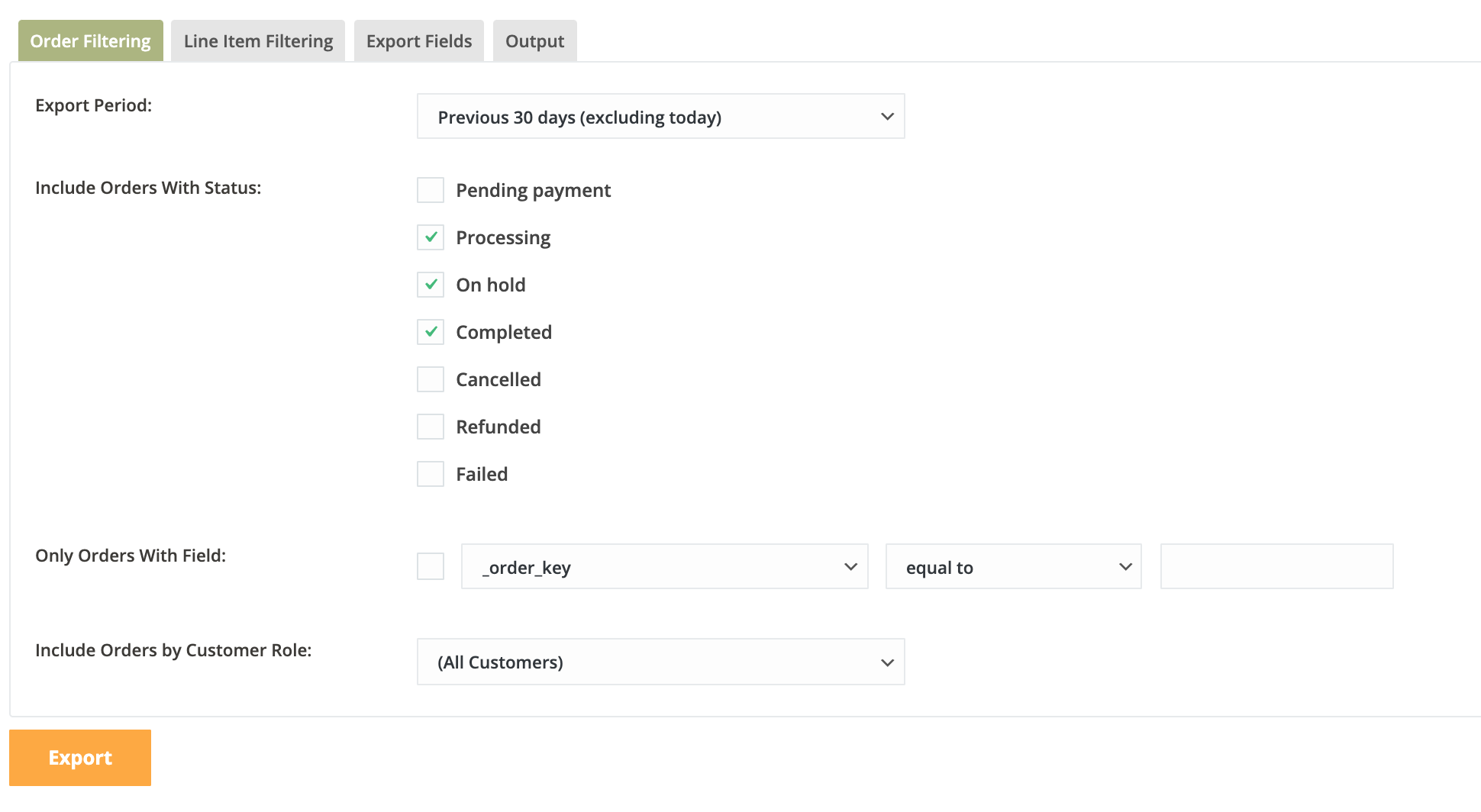The image size is (1481, 812).
Task: Click the field value text input
Action: (1276, 567)
